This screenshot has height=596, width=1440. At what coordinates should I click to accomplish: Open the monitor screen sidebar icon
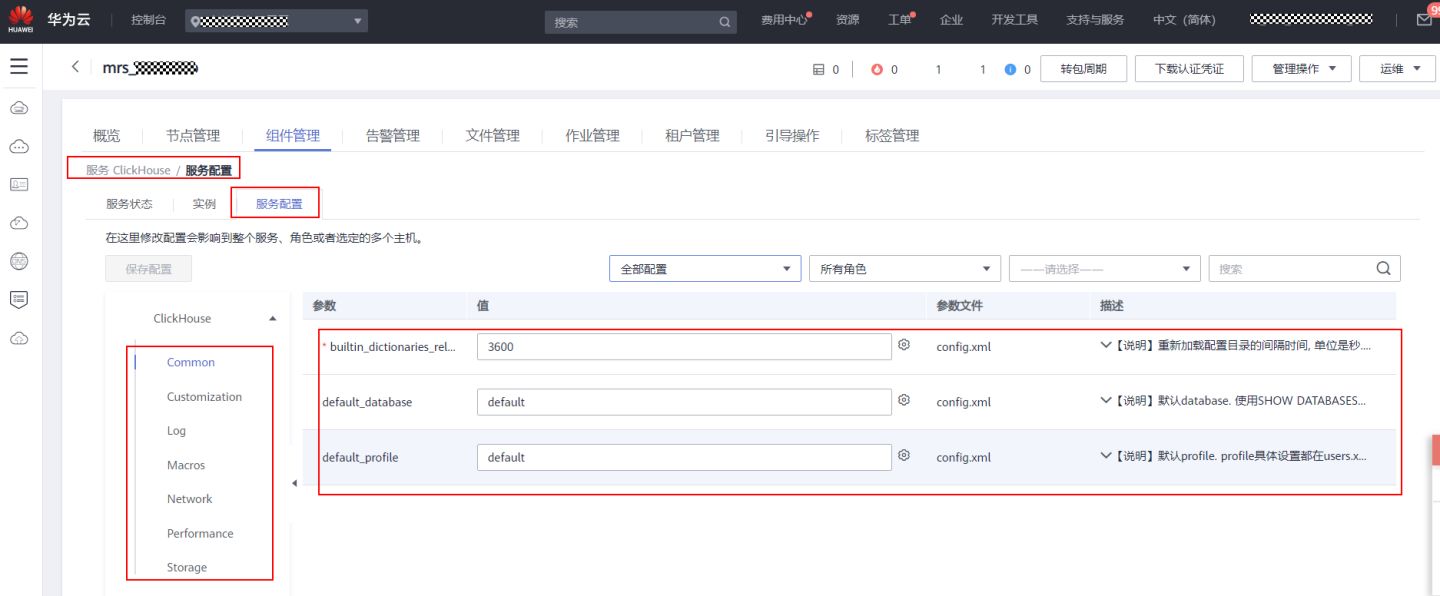[19, 299]
